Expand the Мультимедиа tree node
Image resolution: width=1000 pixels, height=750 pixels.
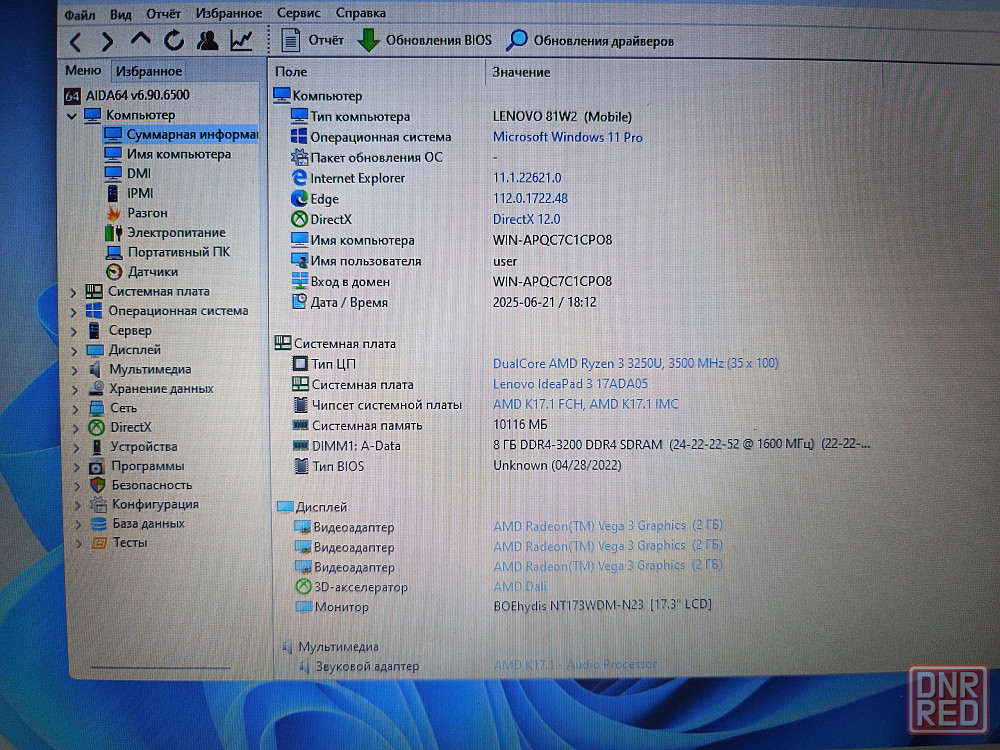pos(75,371)
